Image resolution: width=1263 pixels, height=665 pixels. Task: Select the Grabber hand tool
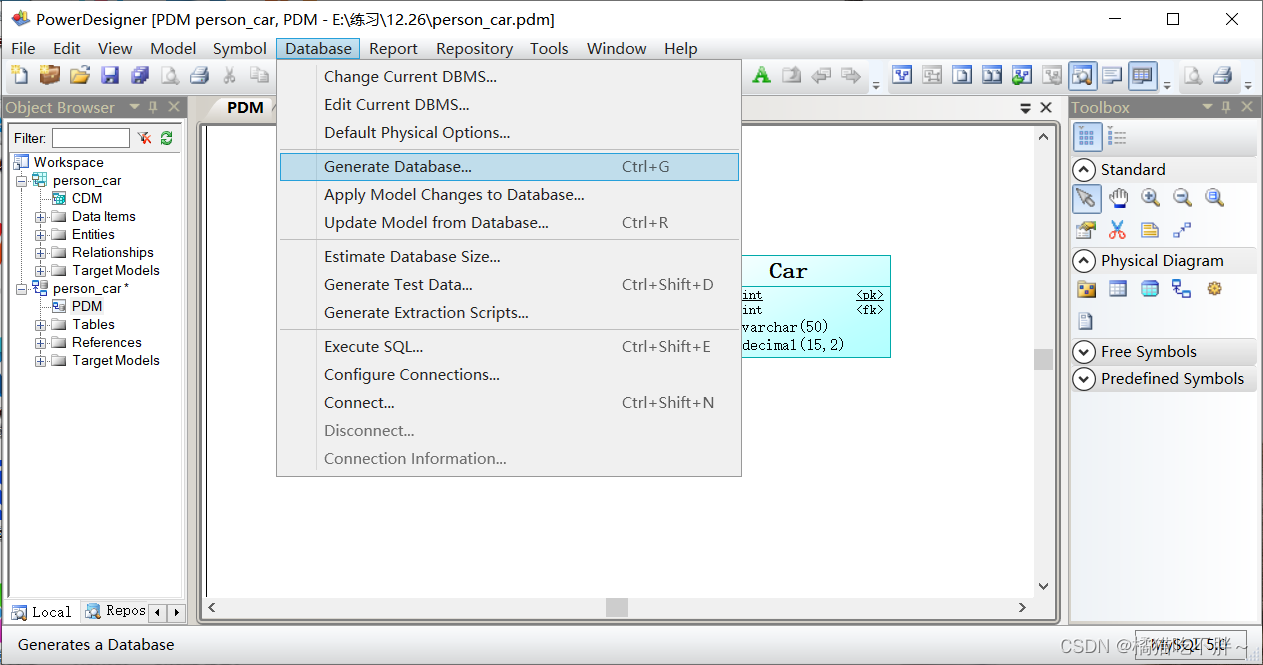pos(1118,198)
